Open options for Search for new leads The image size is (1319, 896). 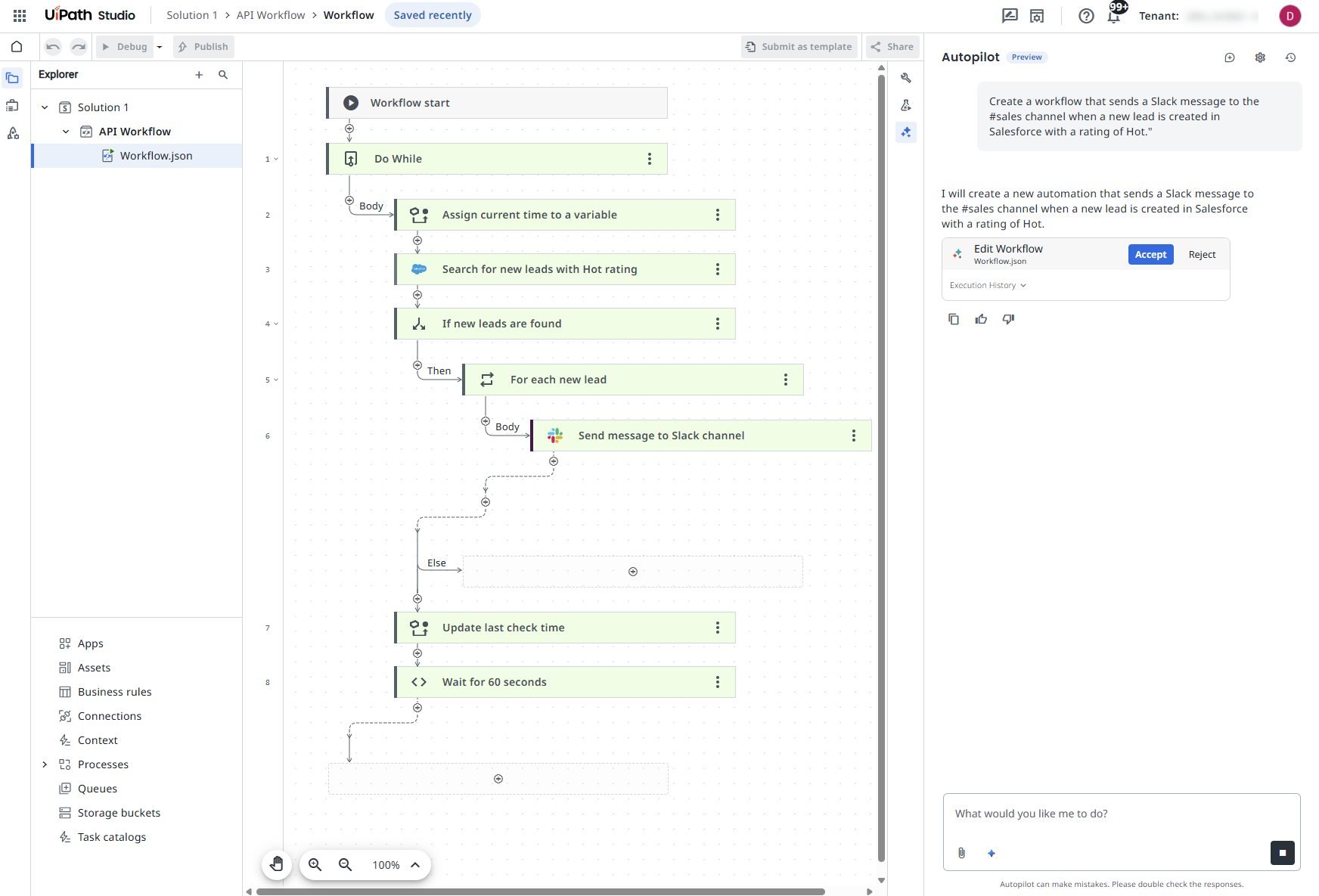click(718, 269)
